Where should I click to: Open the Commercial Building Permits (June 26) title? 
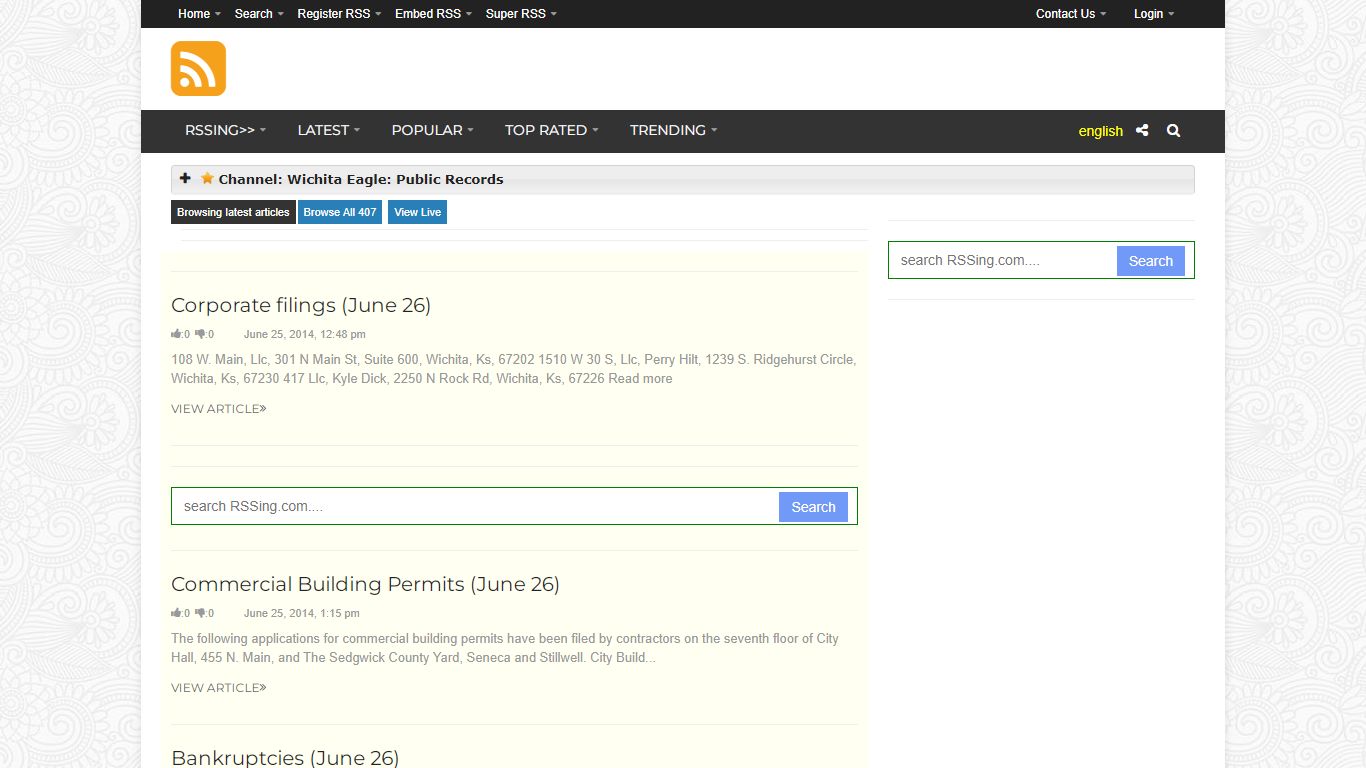point(365,584)
